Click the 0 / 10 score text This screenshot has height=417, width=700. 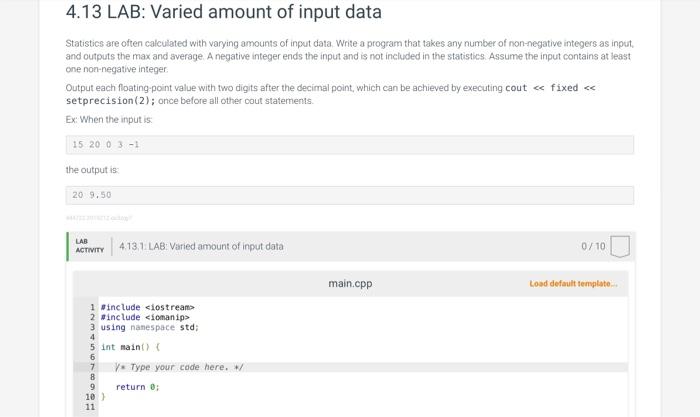(593, 246)
